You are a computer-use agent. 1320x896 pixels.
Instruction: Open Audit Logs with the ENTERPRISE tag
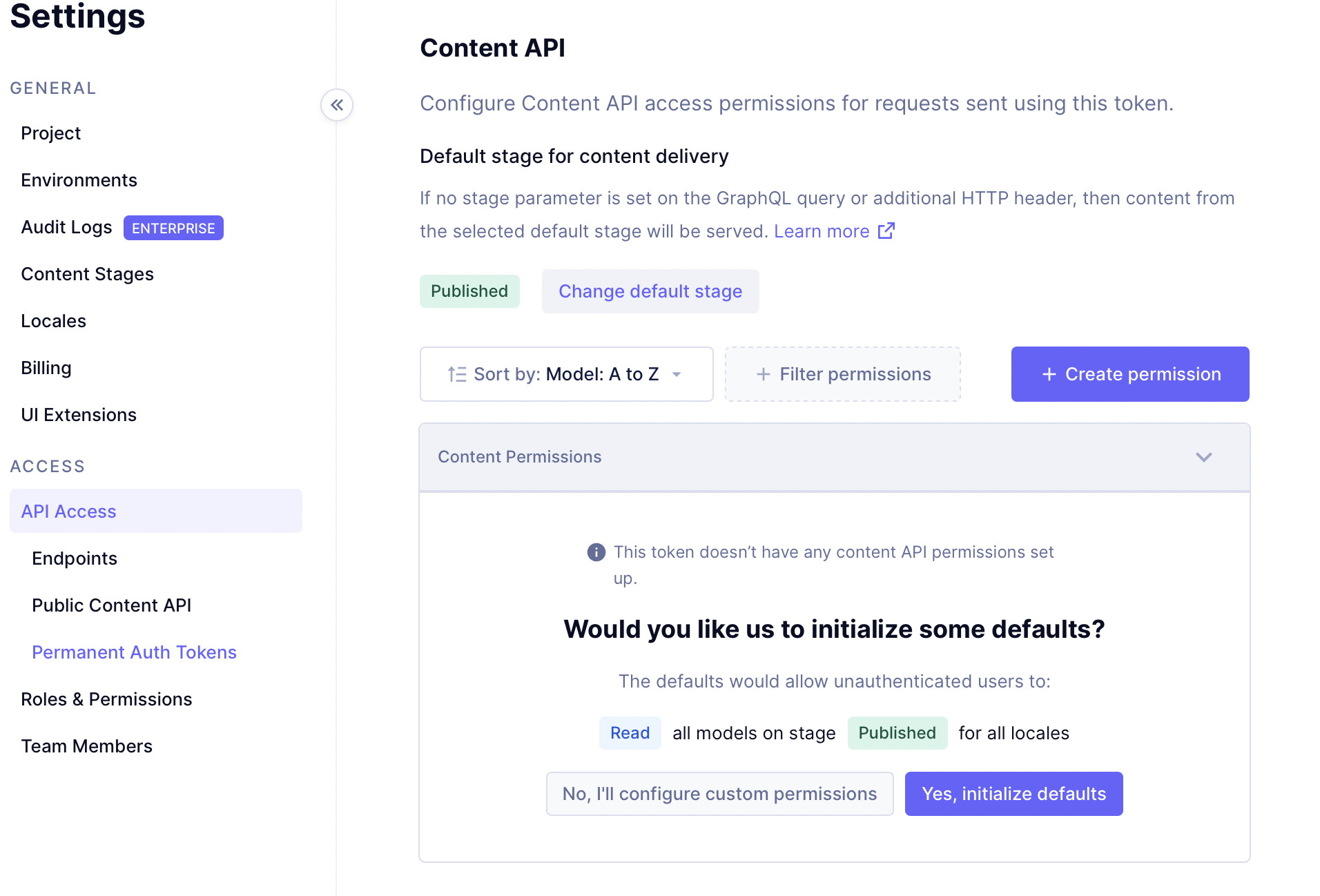(x=66, y=226)
